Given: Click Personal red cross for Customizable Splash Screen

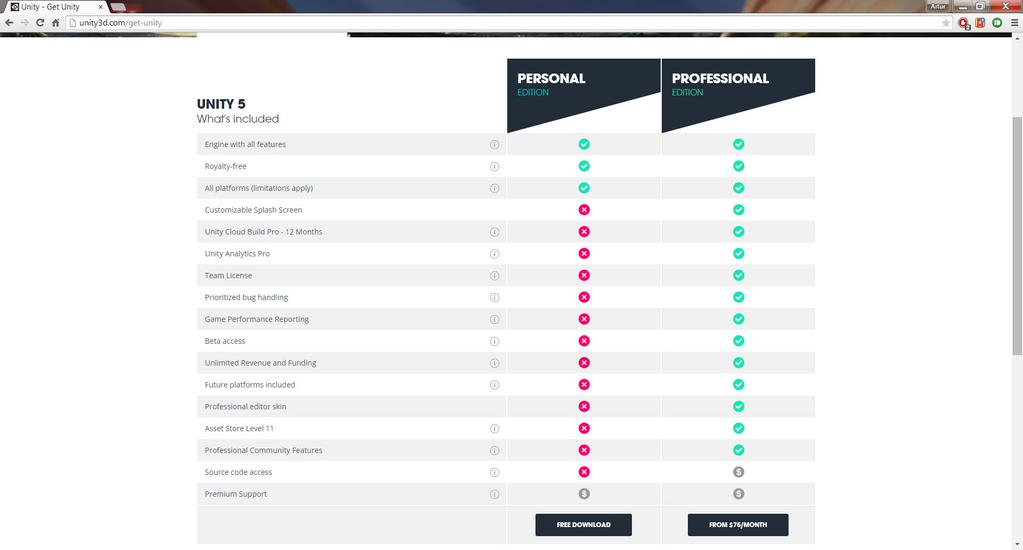Looking at the screenshot, I should tap(584, 209).
